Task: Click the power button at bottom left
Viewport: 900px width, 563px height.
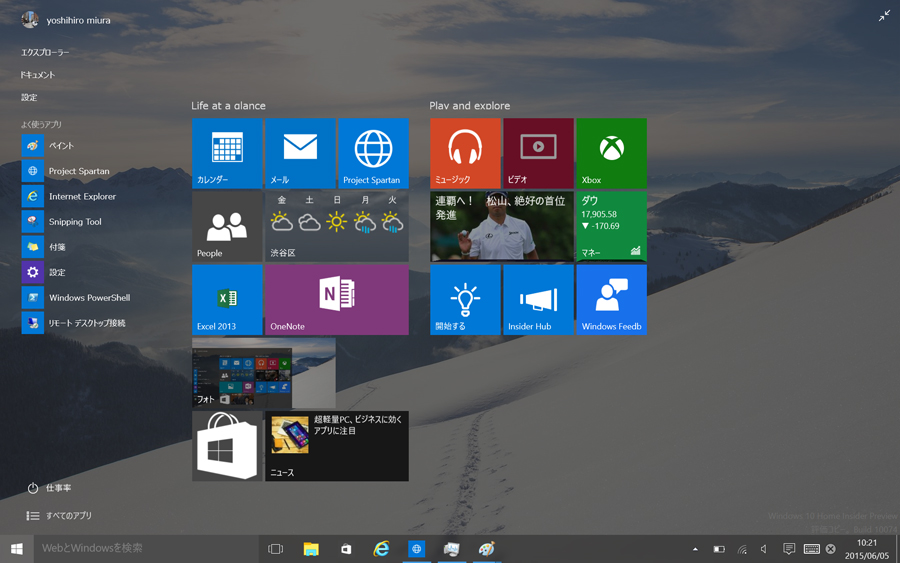Action: (33, 488)
